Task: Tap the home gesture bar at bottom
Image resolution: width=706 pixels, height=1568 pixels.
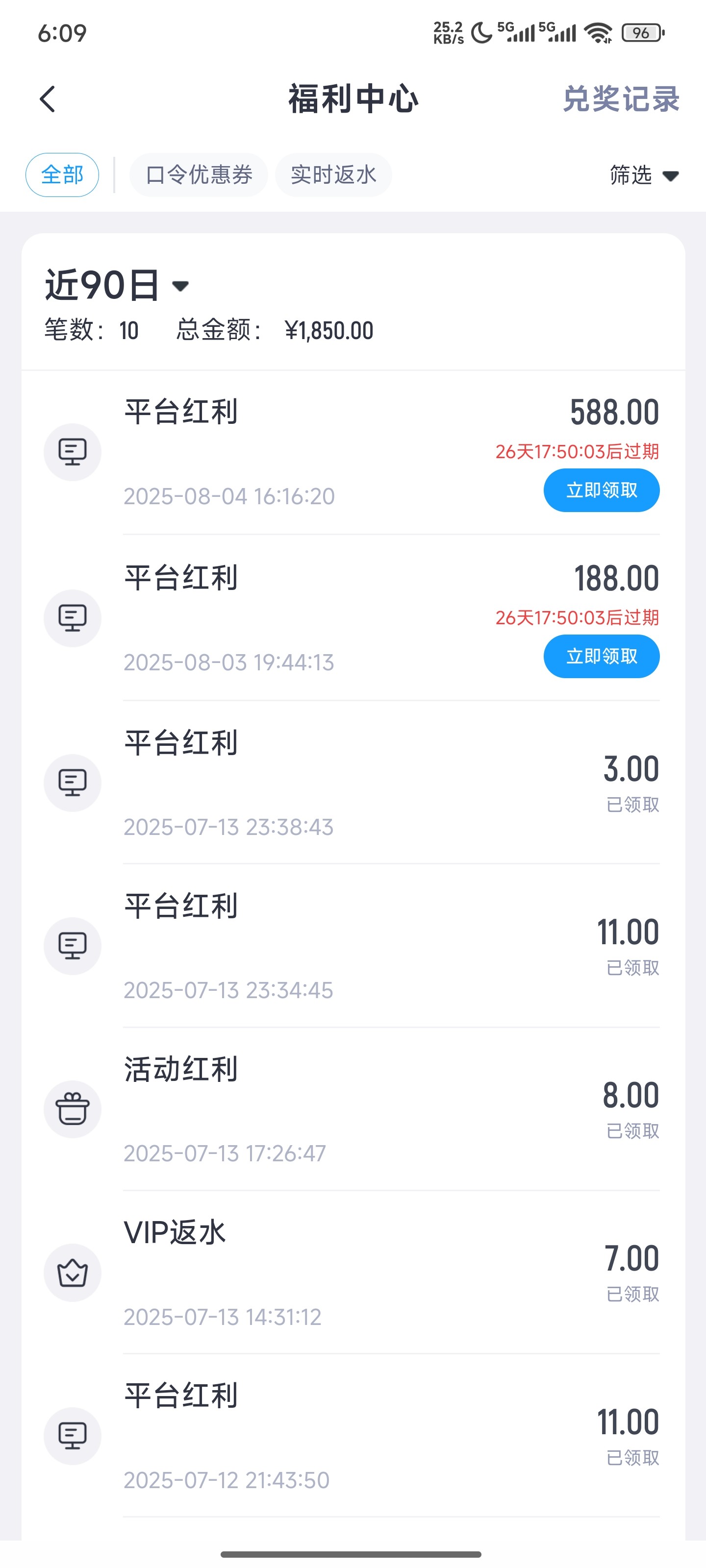Action: (x=351, y=1554)
